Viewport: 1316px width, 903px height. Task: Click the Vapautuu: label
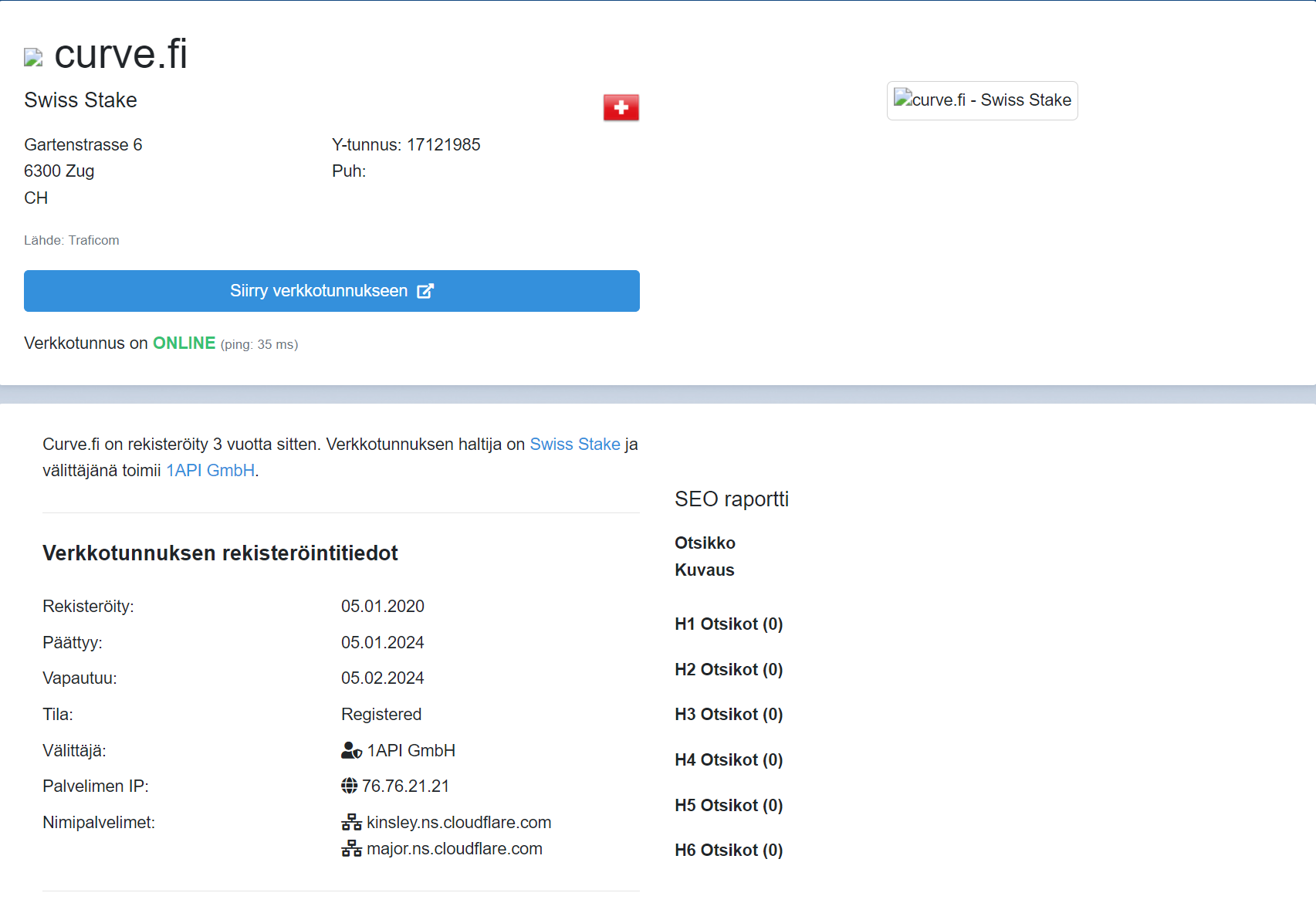[x=80, y=678]
